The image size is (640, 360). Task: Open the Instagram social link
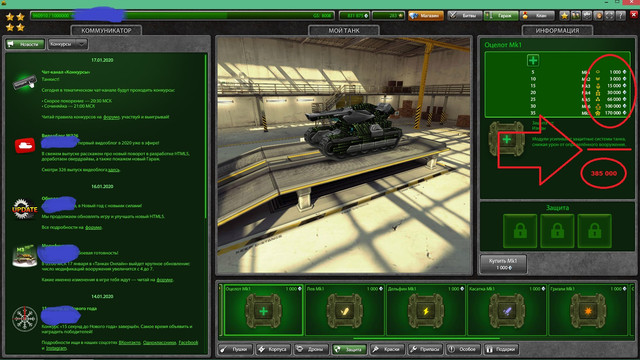pyautogui.click(x=56, y=348)
